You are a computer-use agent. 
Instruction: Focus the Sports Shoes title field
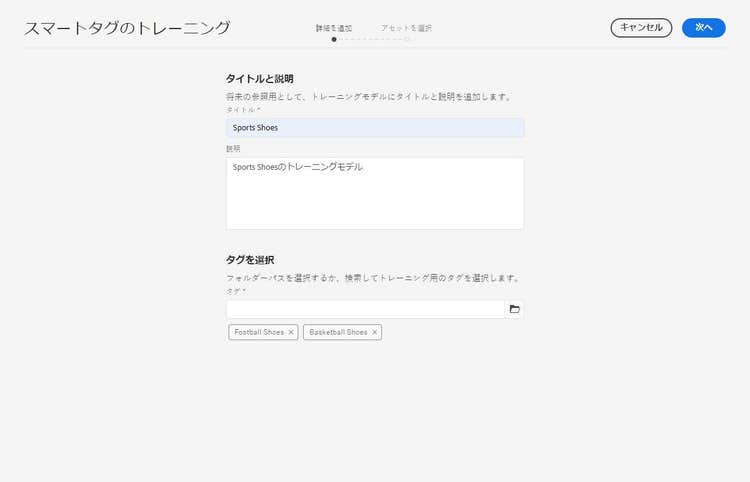[x=375, y=128]
